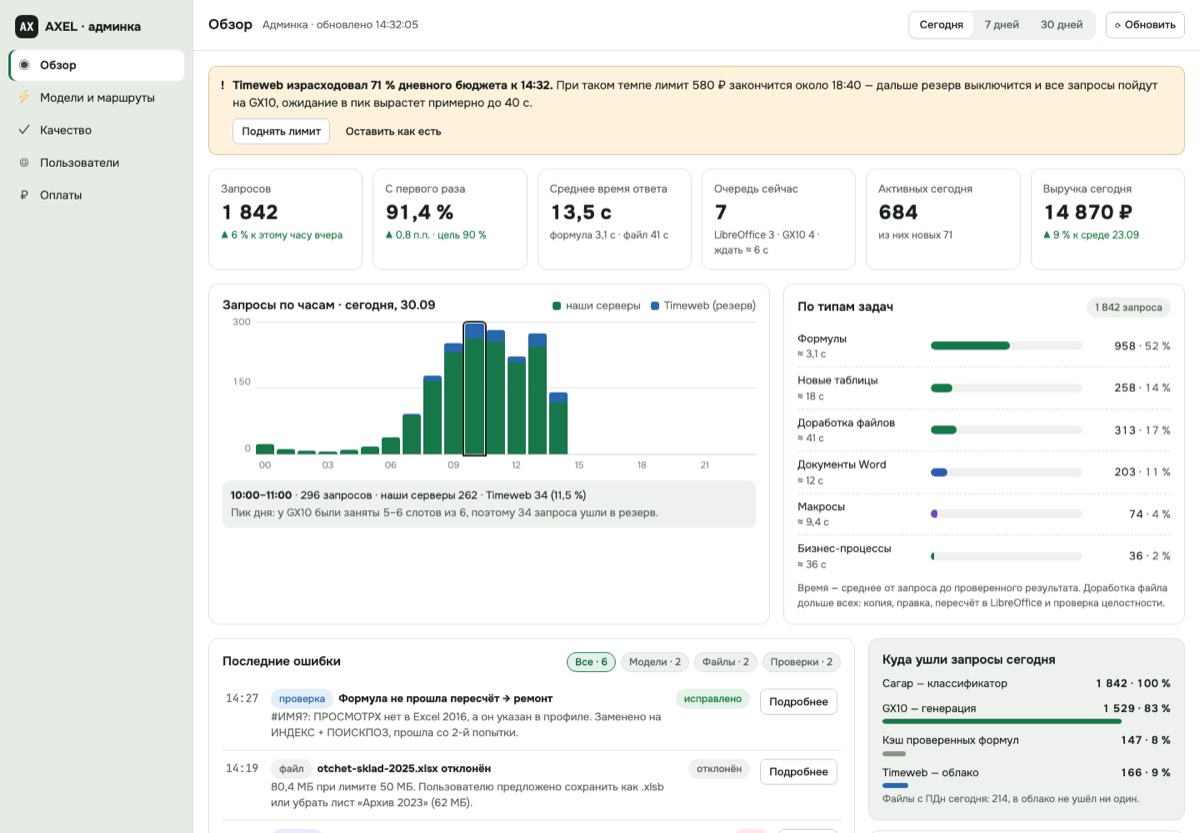Click the Формулы progress bar
Viewport: 1200px width, 833px height.
pos(1006,346)
